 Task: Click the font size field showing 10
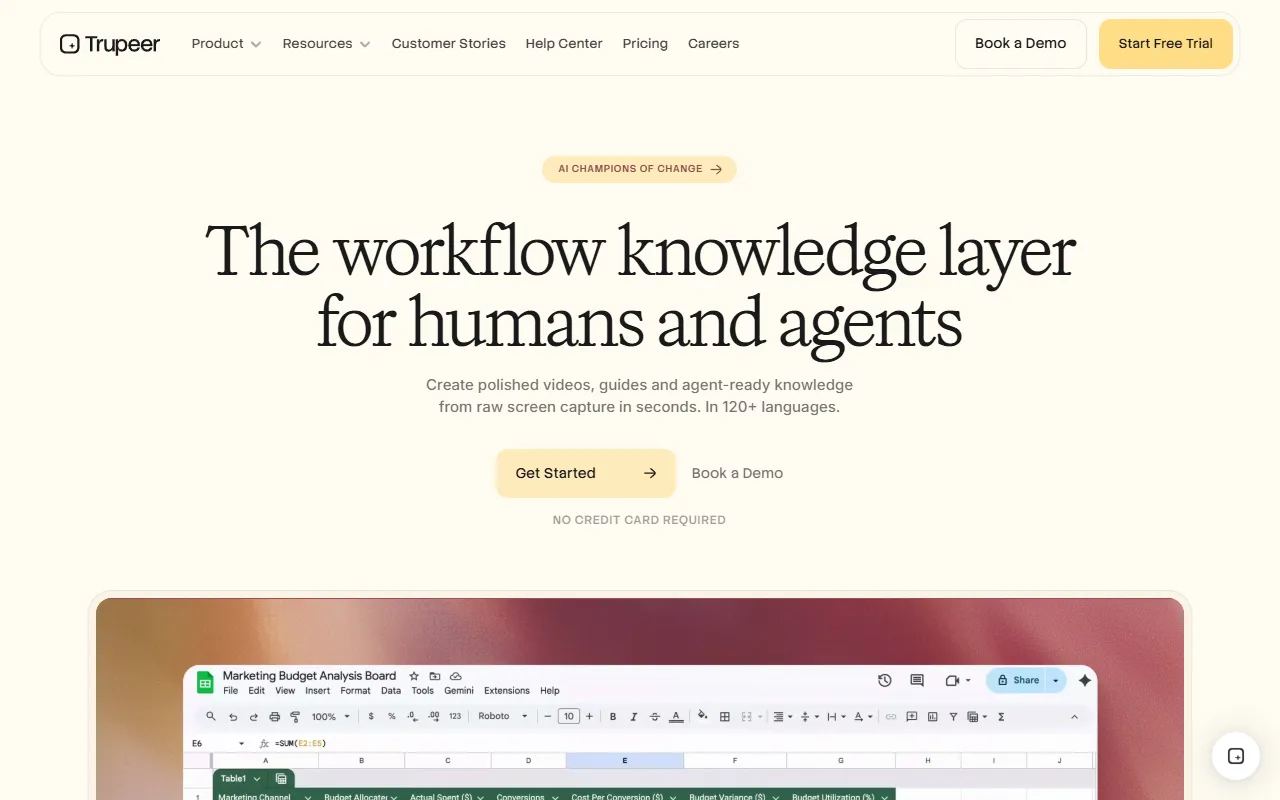[568, 716]
